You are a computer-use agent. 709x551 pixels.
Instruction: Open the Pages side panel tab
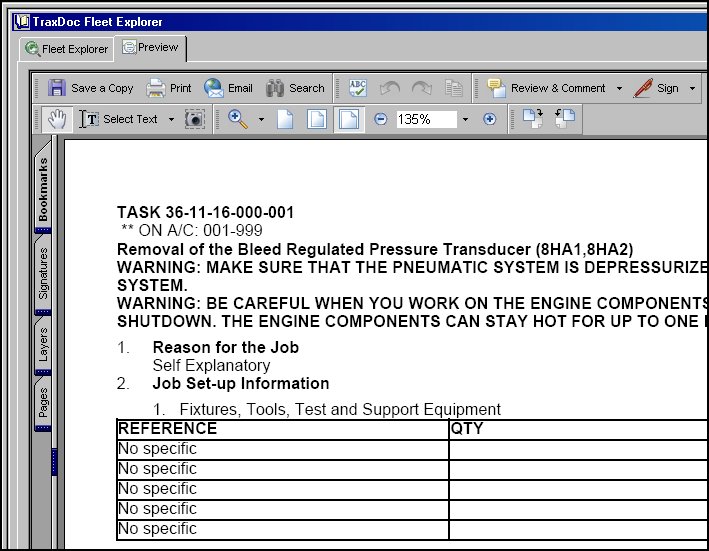[x=43, y=402]
